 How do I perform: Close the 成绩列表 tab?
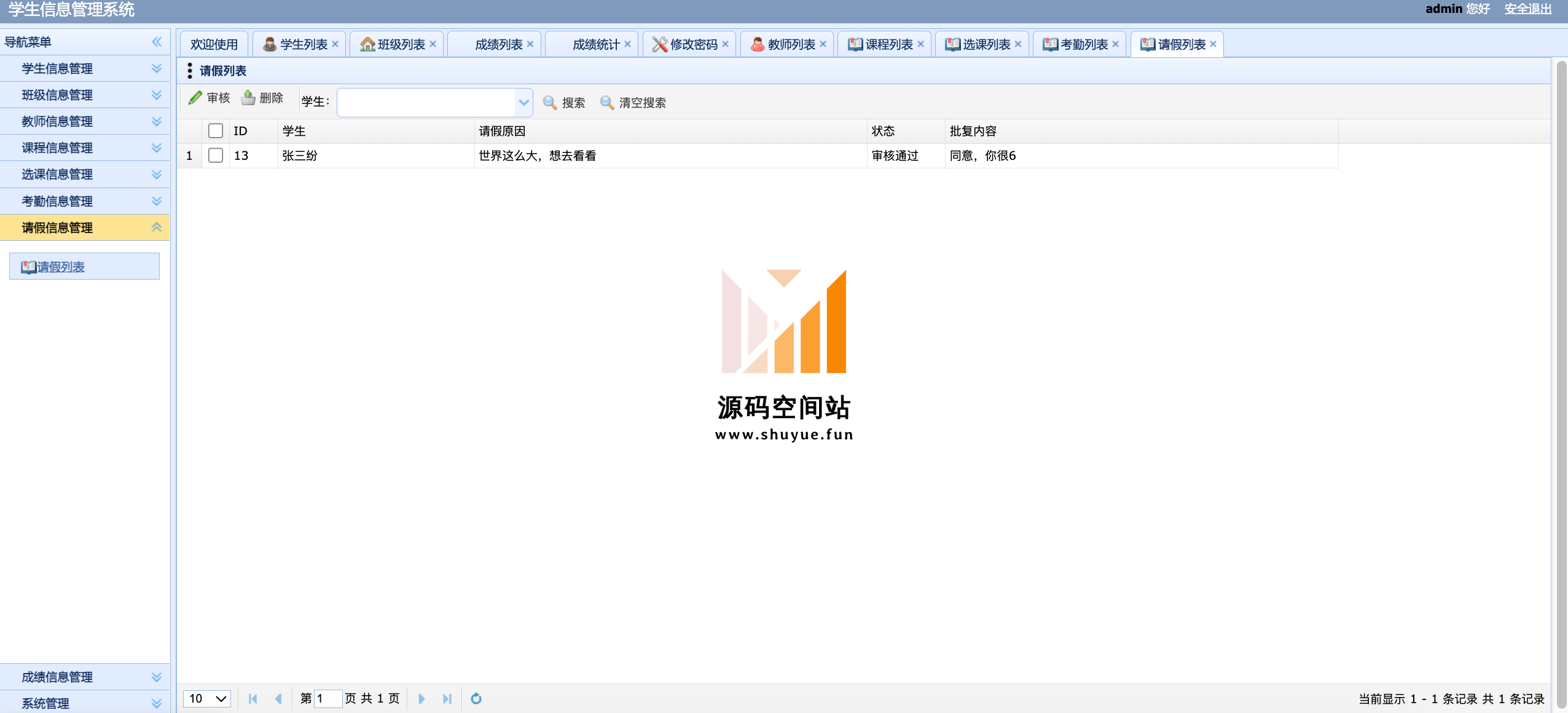pyautogui.click(x=530, y=44)
